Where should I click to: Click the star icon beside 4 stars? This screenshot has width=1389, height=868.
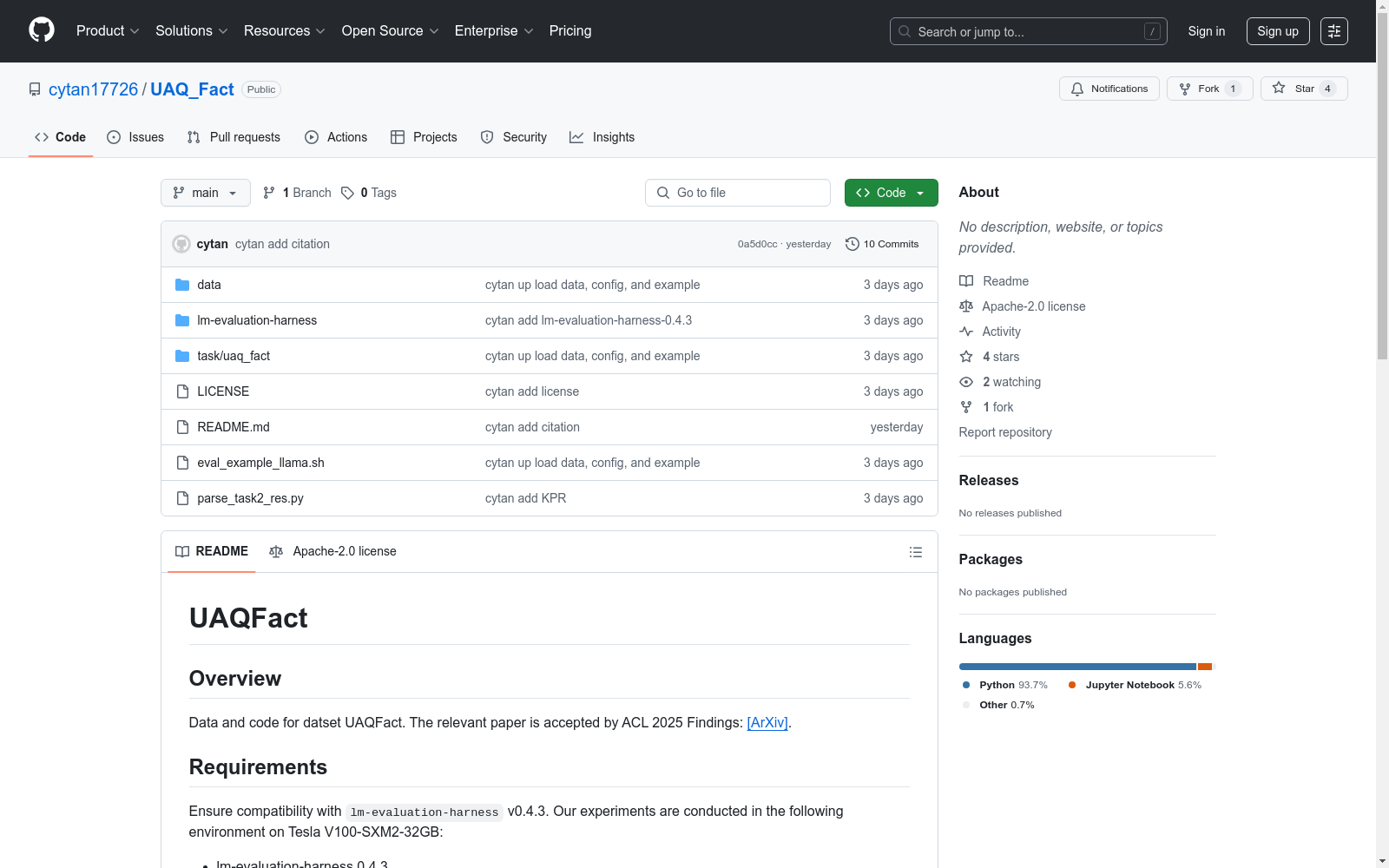(966, 357)
